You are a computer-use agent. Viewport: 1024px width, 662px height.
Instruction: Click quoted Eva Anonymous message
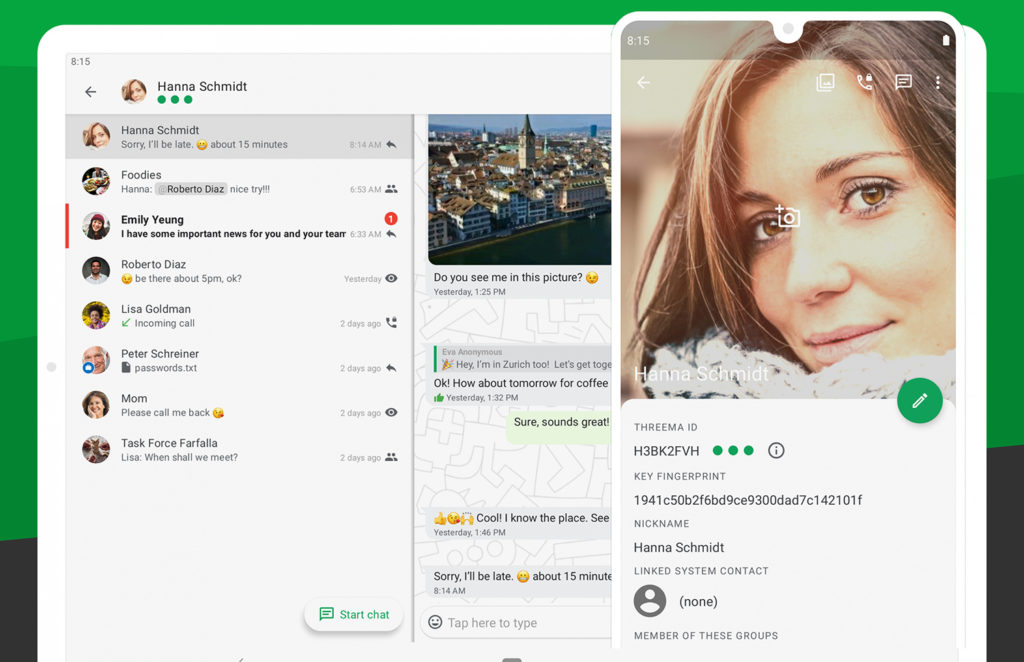524,359
